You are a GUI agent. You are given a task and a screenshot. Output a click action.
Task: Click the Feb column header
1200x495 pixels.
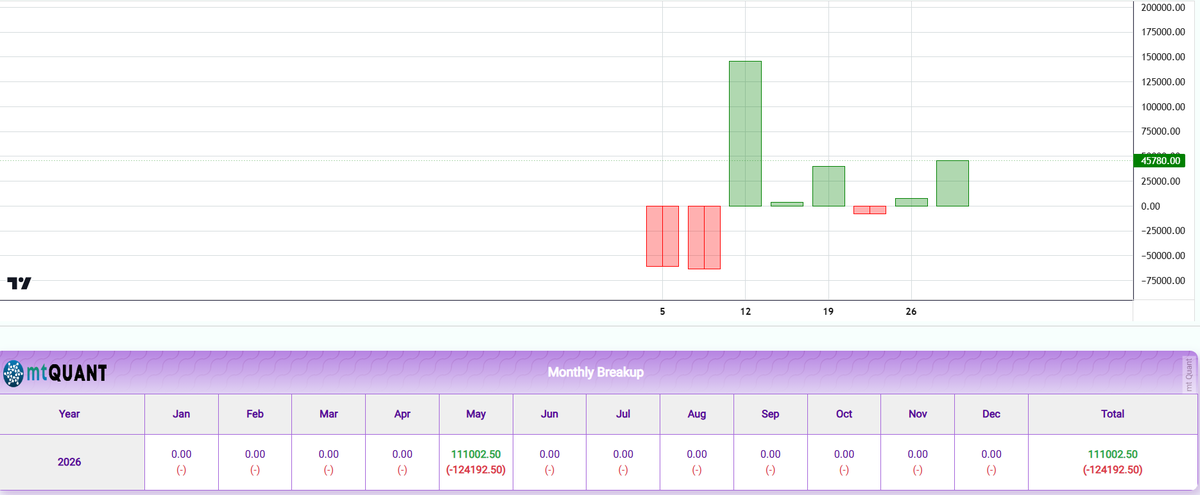coord(255,413)
